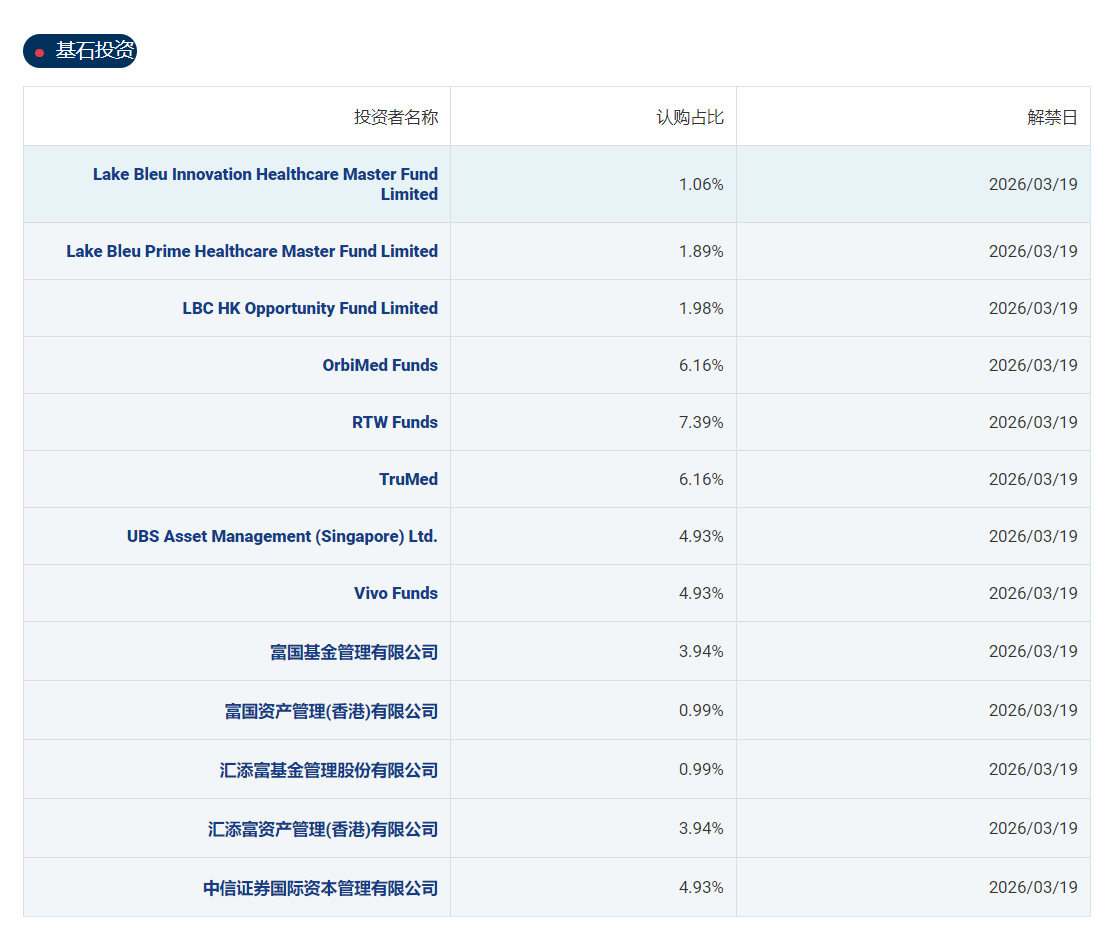Open 富国资产管理(香港)有限公司 link
Viewport: 1116px width, 939px height.
point(331,711)
